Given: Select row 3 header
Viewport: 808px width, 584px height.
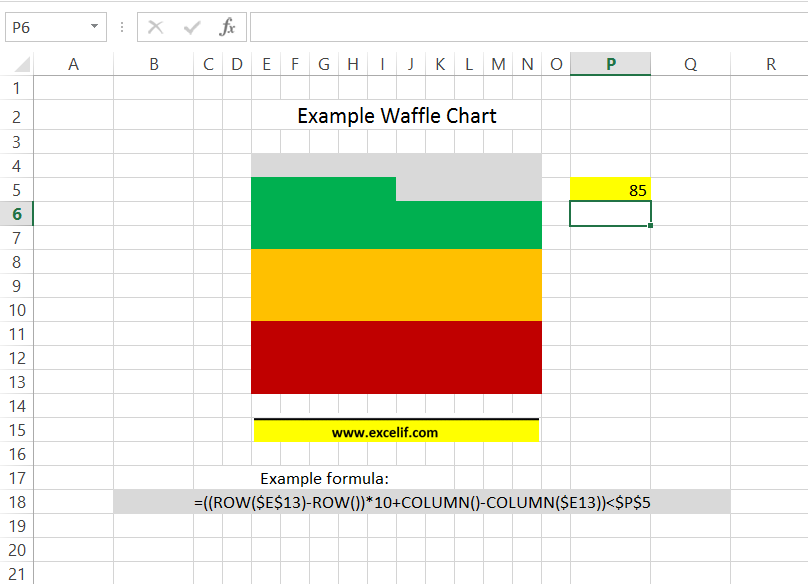Looking at the screenshot, I should pos(16,142).
